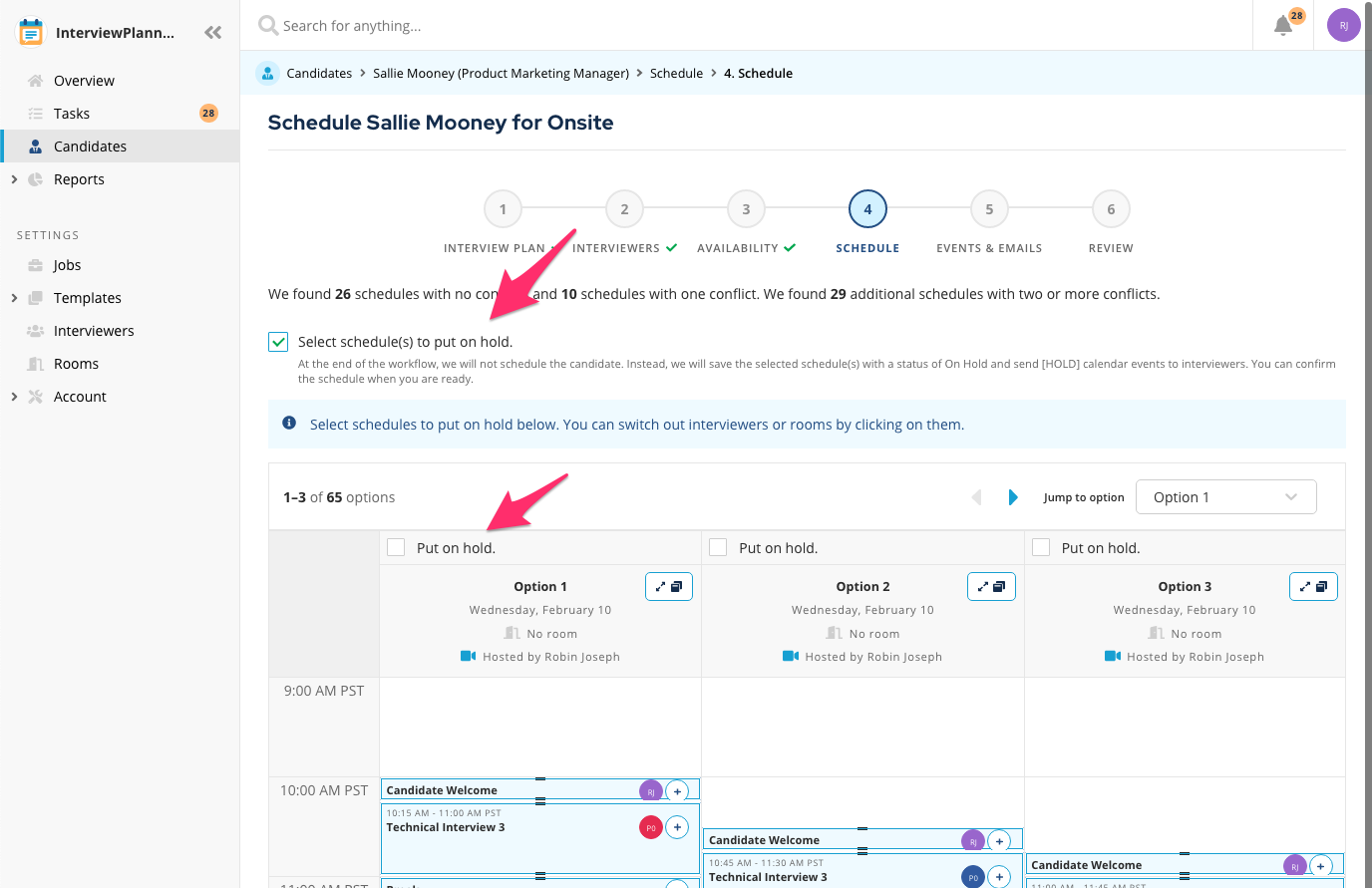Click Candidates breadcrumb link
This screenshot has width=1372, height=888.
pos(319,73)
